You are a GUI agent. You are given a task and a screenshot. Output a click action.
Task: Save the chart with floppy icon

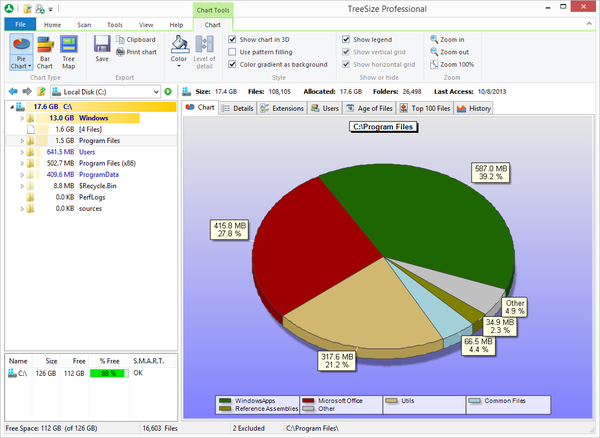(102, 44)
